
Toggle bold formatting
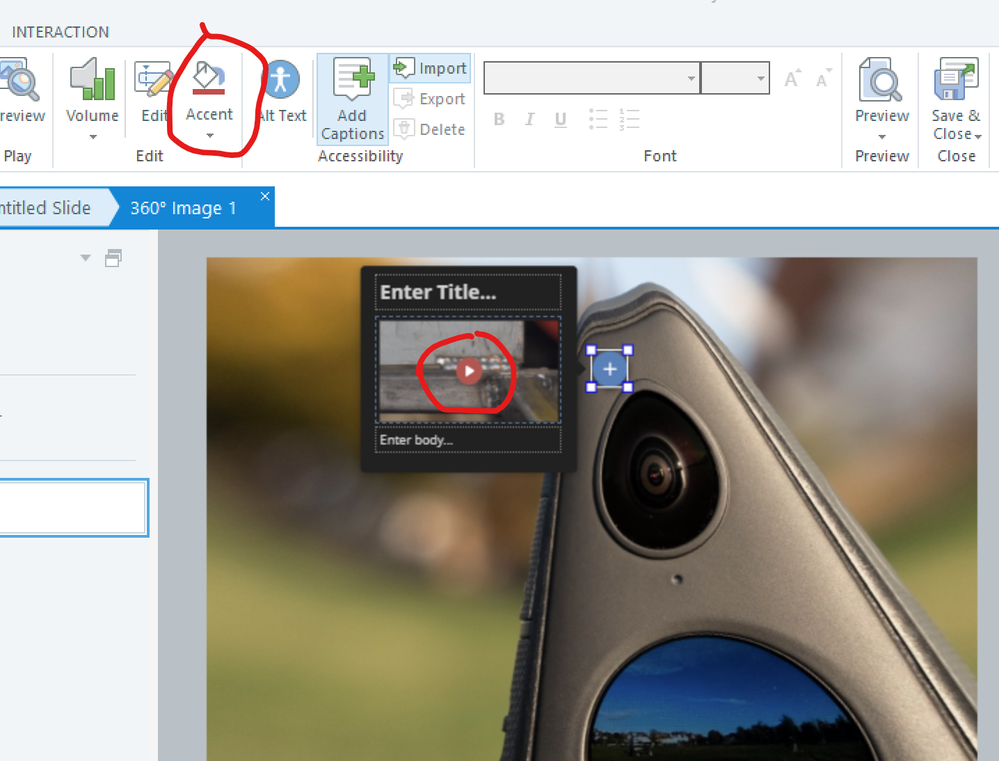pyautogui.click(x=499, y=119)
